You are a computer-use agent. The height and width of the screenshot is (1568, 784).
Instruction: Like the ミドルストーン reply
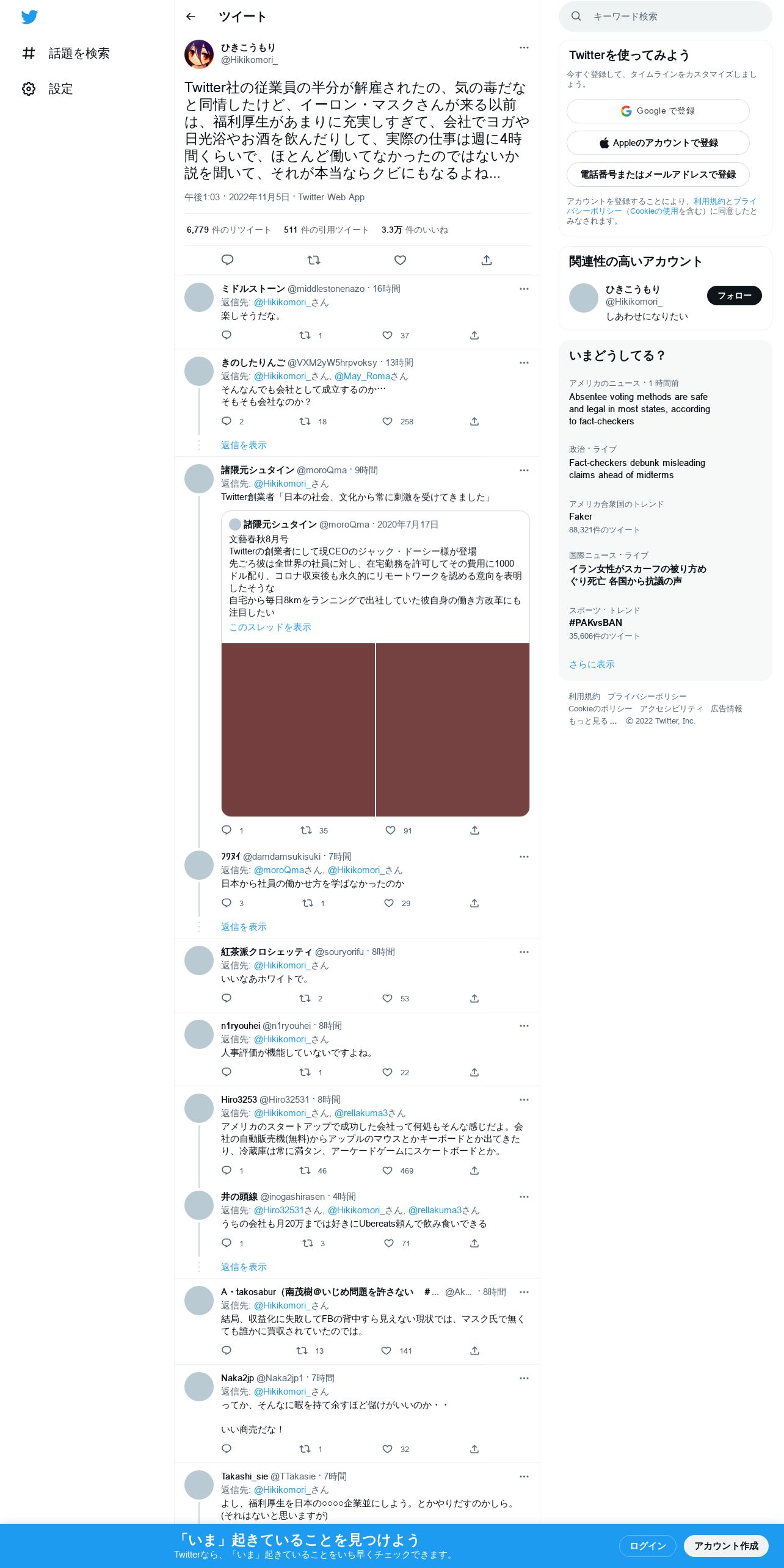[387, 335]
